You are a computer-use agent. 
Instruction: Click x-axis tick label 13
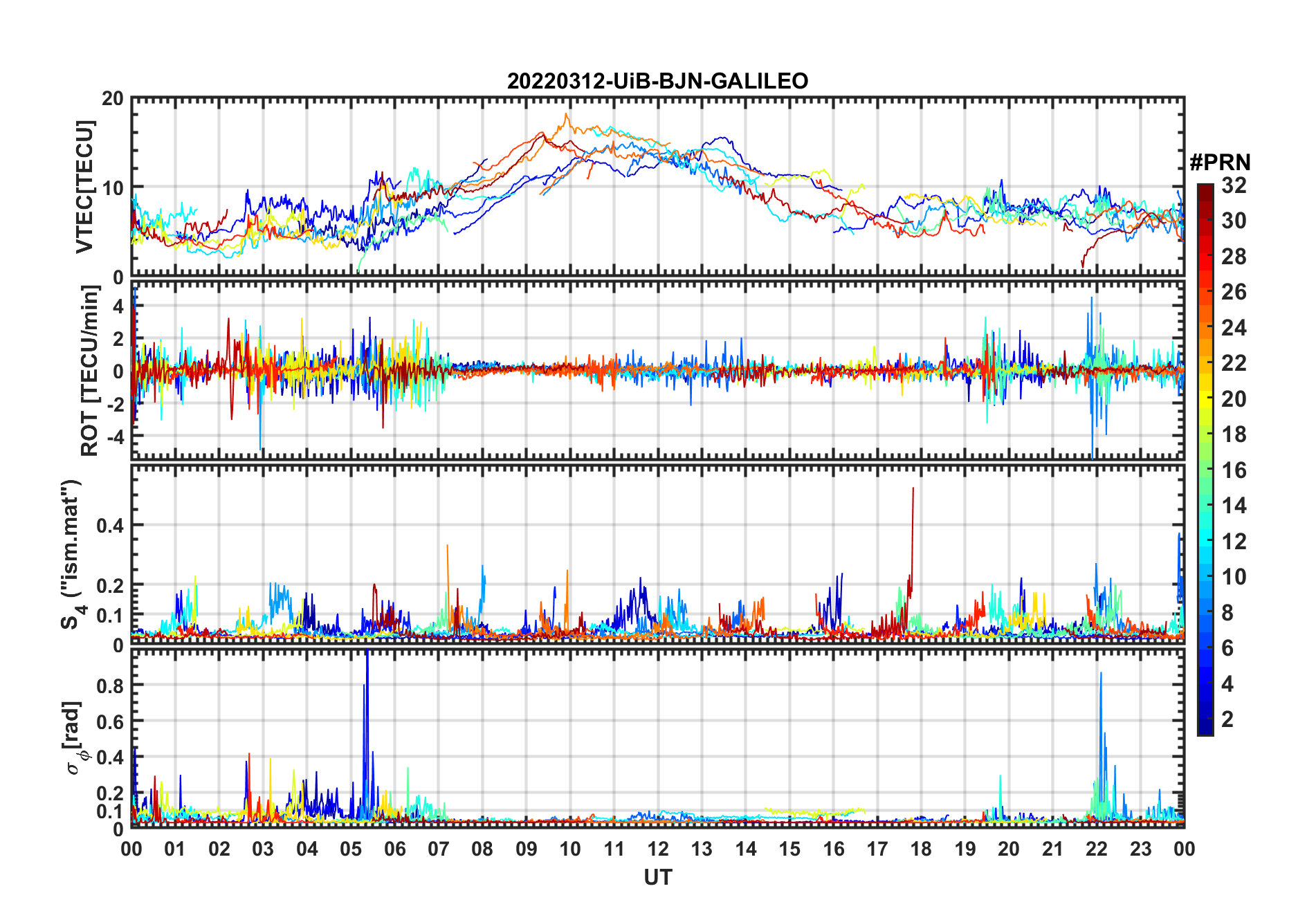(x=702, y=849)
